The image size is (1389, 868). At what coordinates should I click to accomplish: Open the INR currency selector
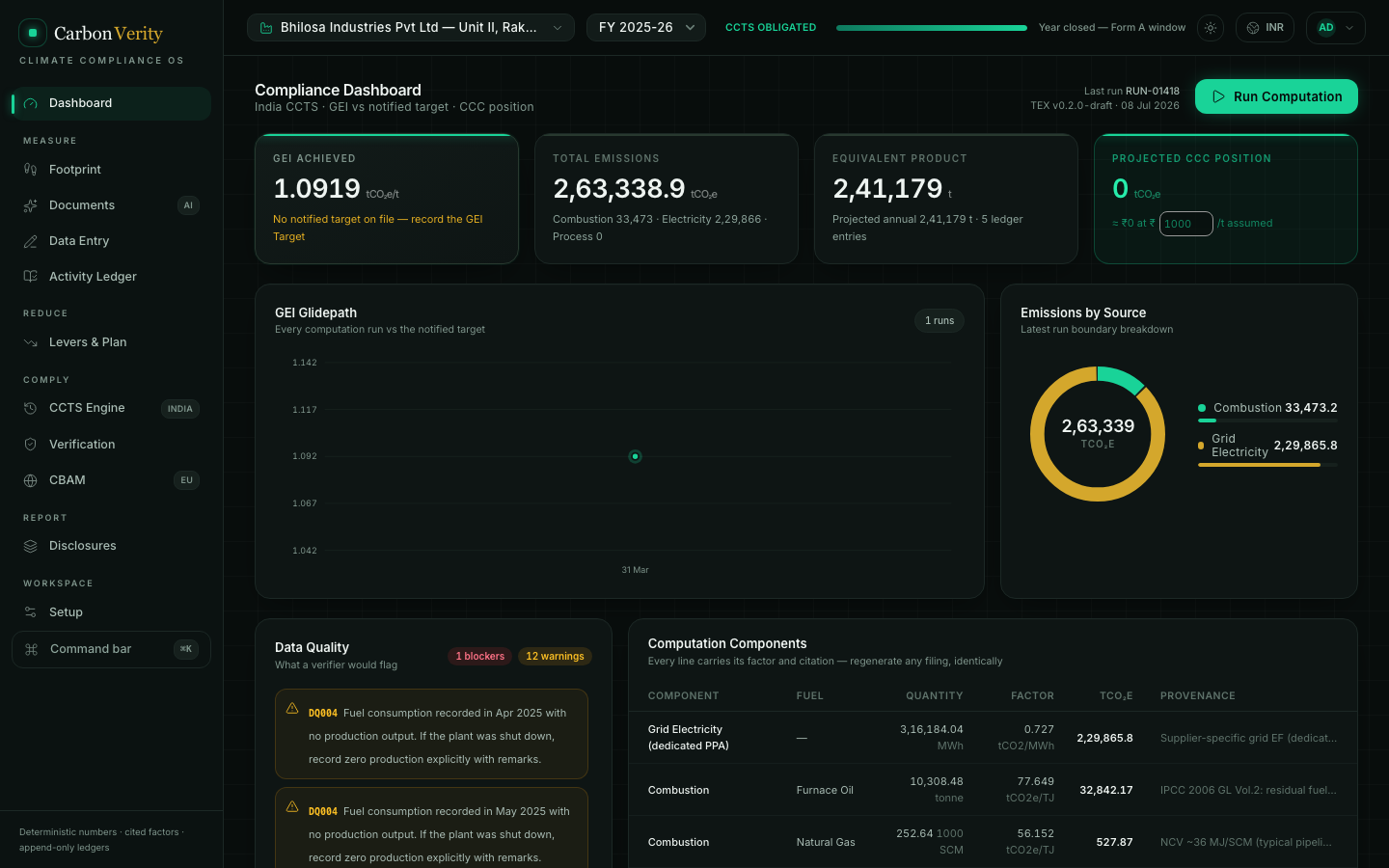tap(1265, 28)
